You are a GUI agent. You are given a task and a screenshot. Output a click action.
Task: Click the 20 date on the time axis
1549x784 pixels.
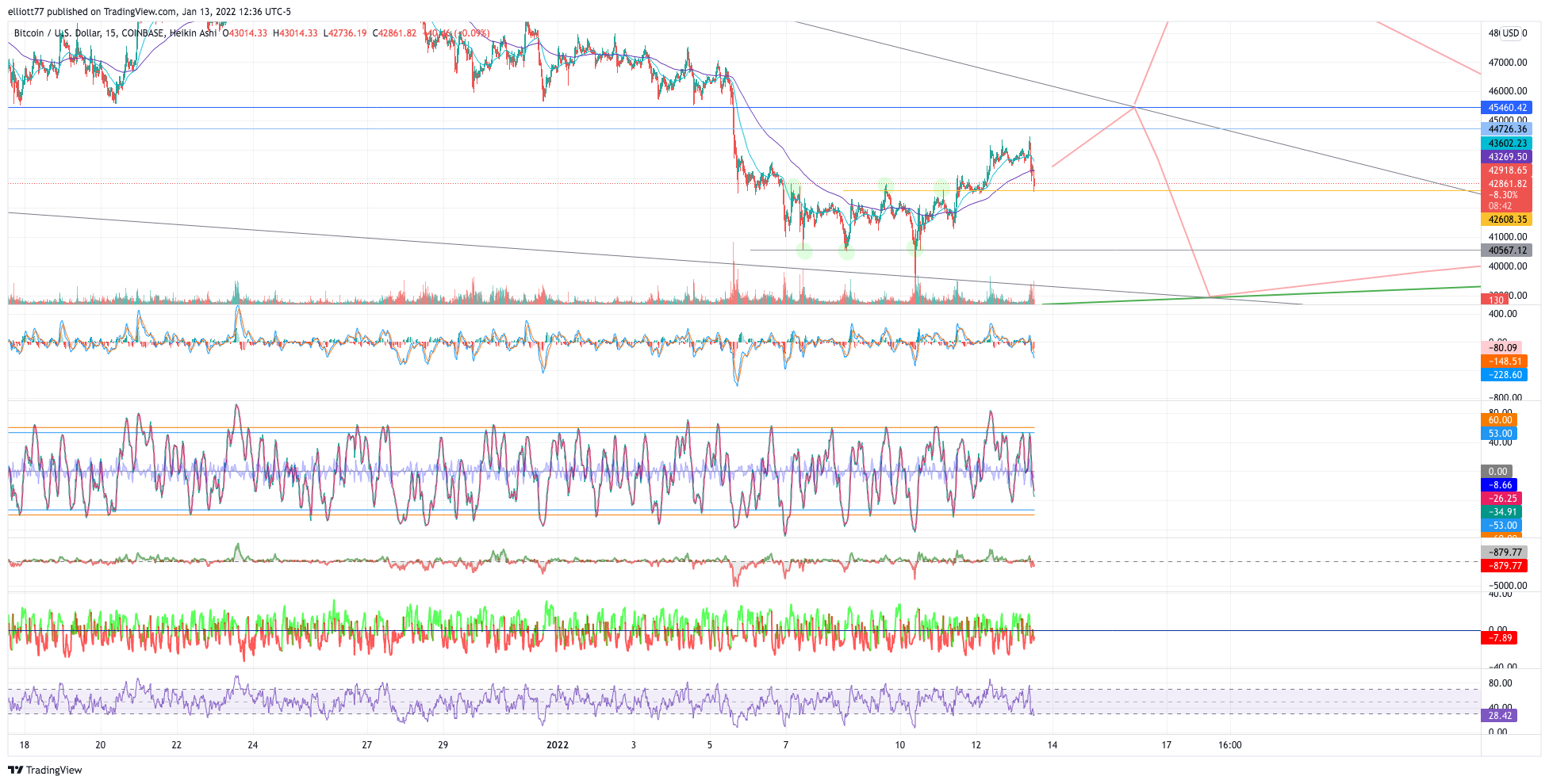click(101, 745)
